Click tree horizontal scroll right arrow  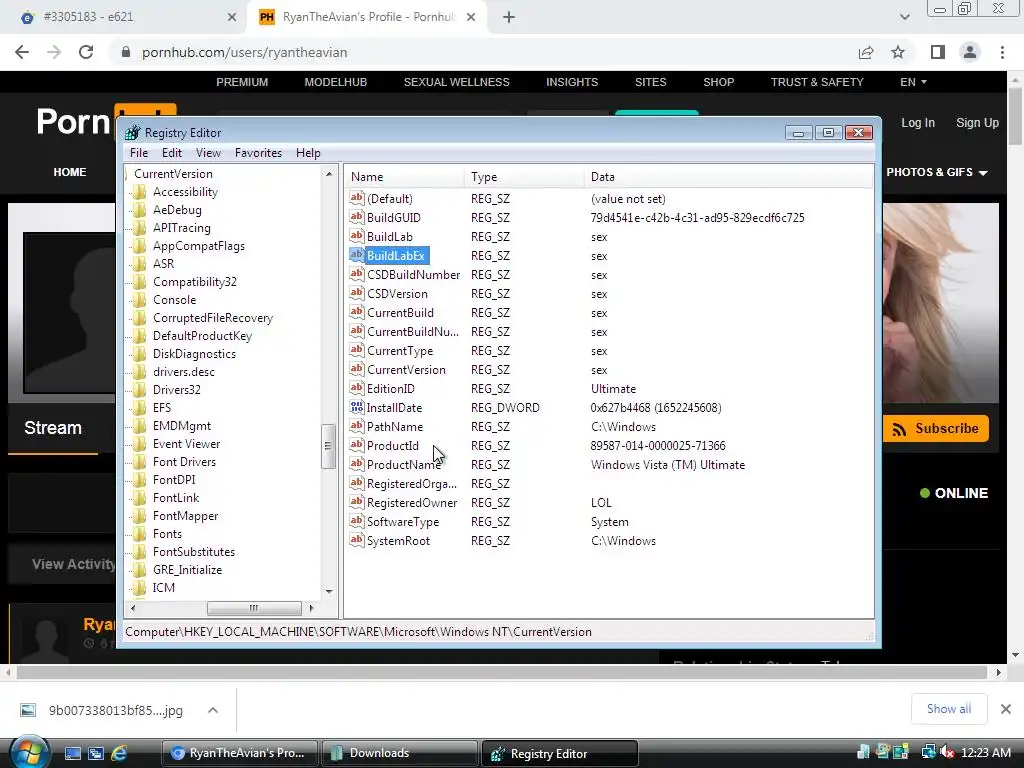coord(312,608)
